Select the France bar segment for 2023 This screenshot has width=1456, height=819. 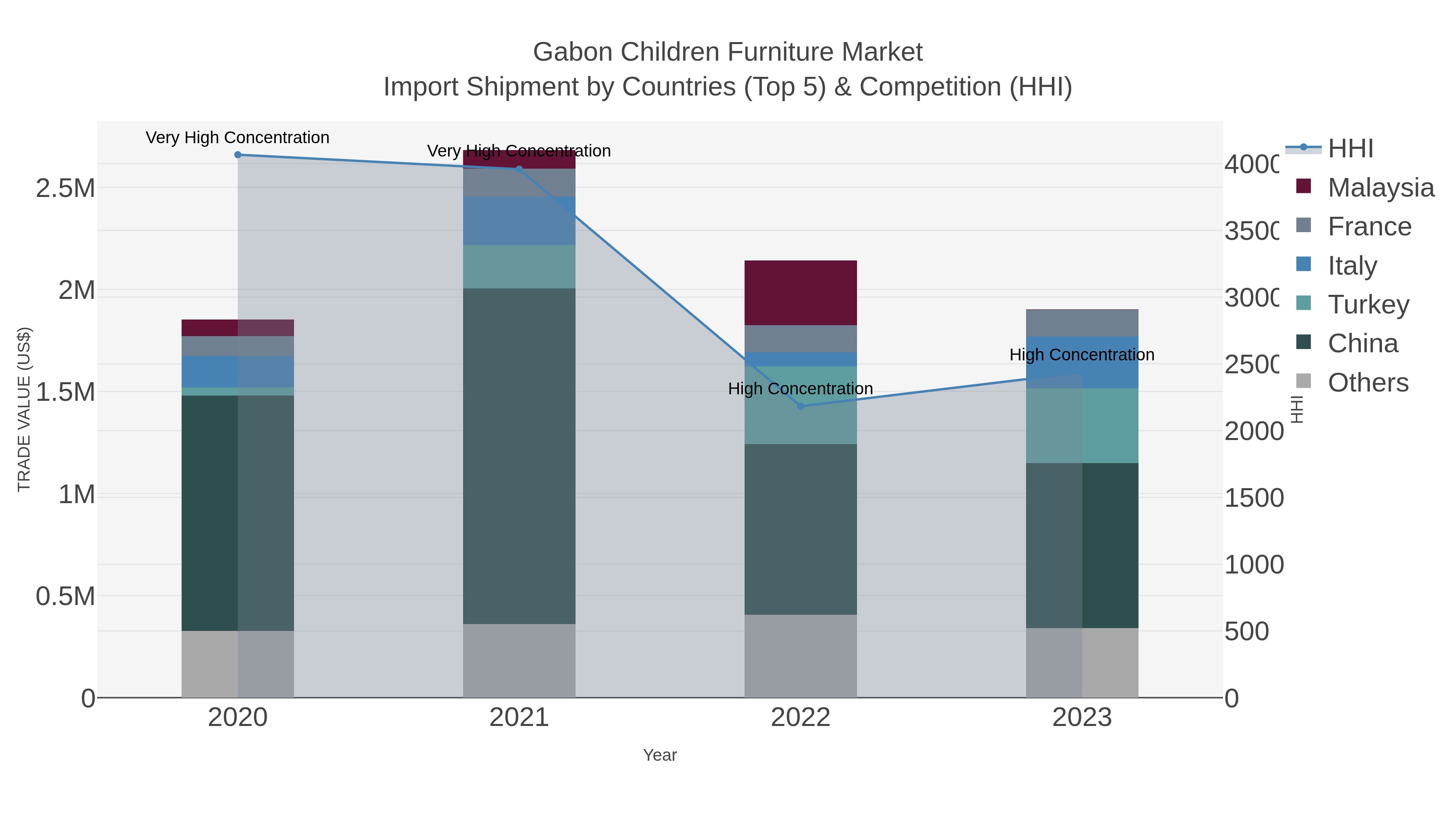coord(1082,323)
